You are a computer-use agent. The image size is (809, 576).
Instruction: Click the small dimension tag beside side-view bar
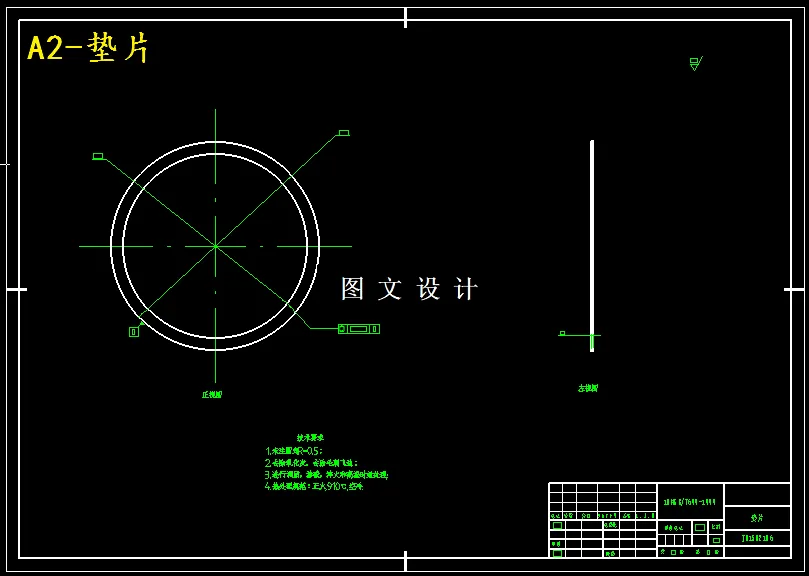562,333
